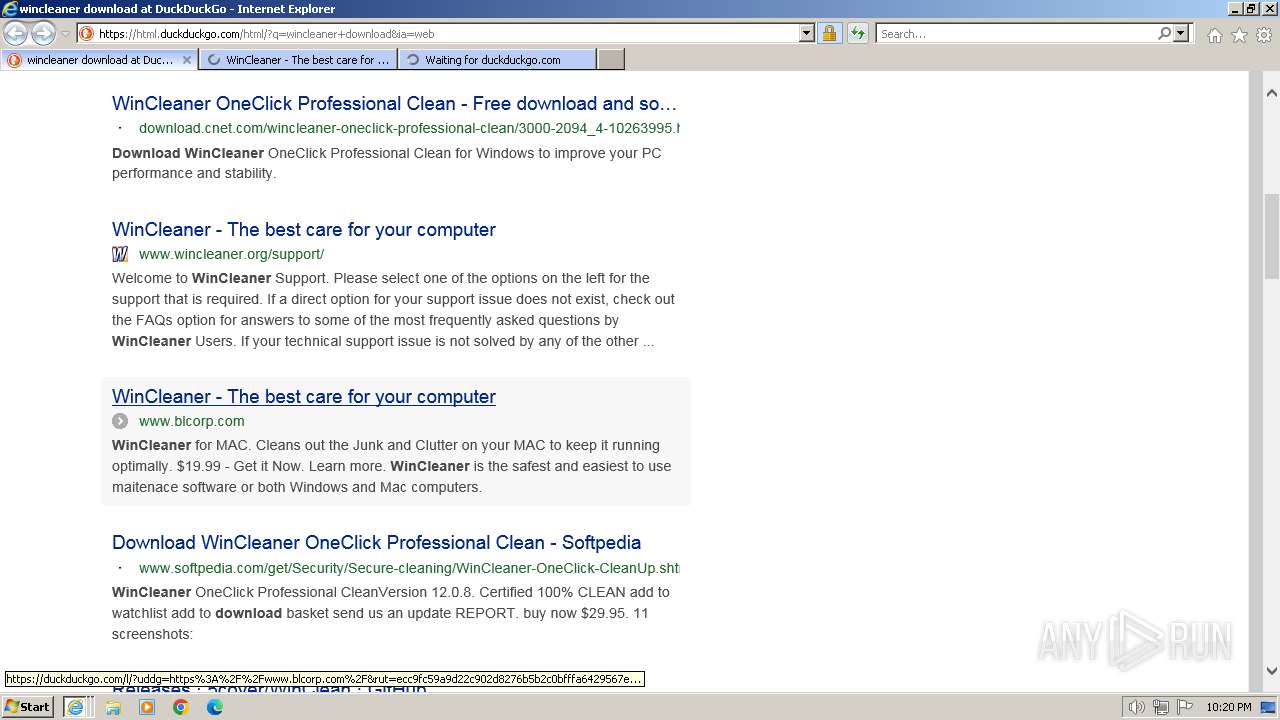Click the blcorp.com gray arrow favicon
The height and width of the screenshot is (720, 1280).
[120, 421]
